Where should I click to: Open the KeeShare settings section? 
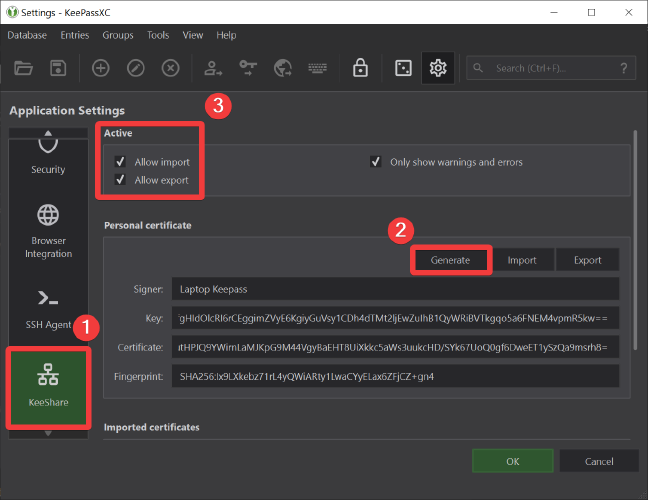(48, 385)
